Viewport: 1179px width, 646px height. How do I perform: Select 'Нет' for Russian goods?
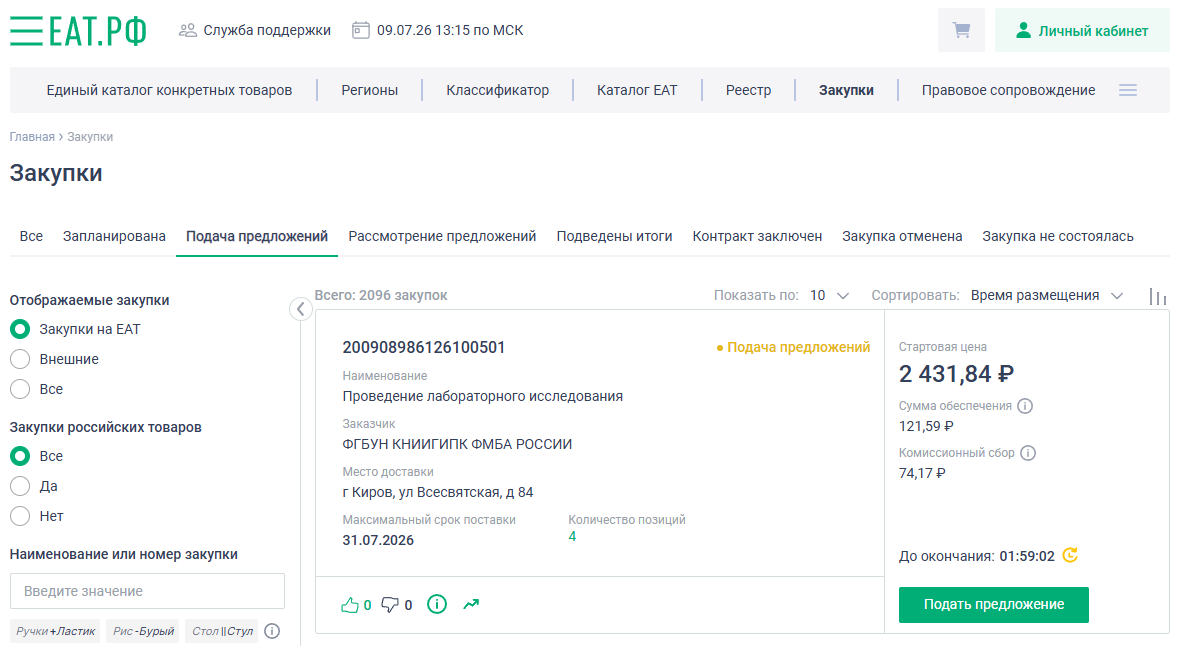click(20, 517)
